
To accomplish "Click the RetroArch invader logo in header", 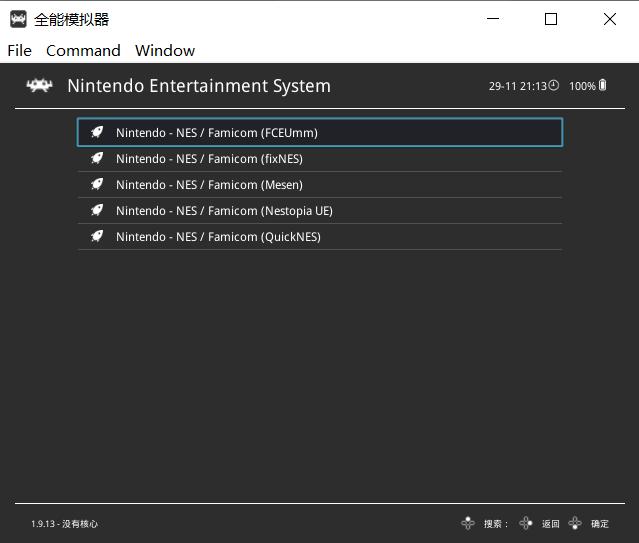I will (x=39, y=86).
